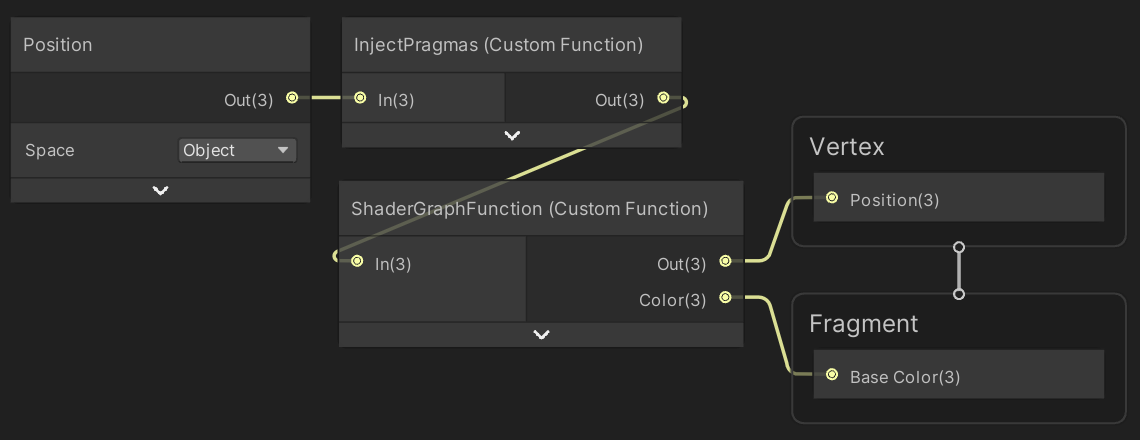
Task: Collapse the ShaderGraphFunction node with its chevron
Action: click(x=541, y=335)
